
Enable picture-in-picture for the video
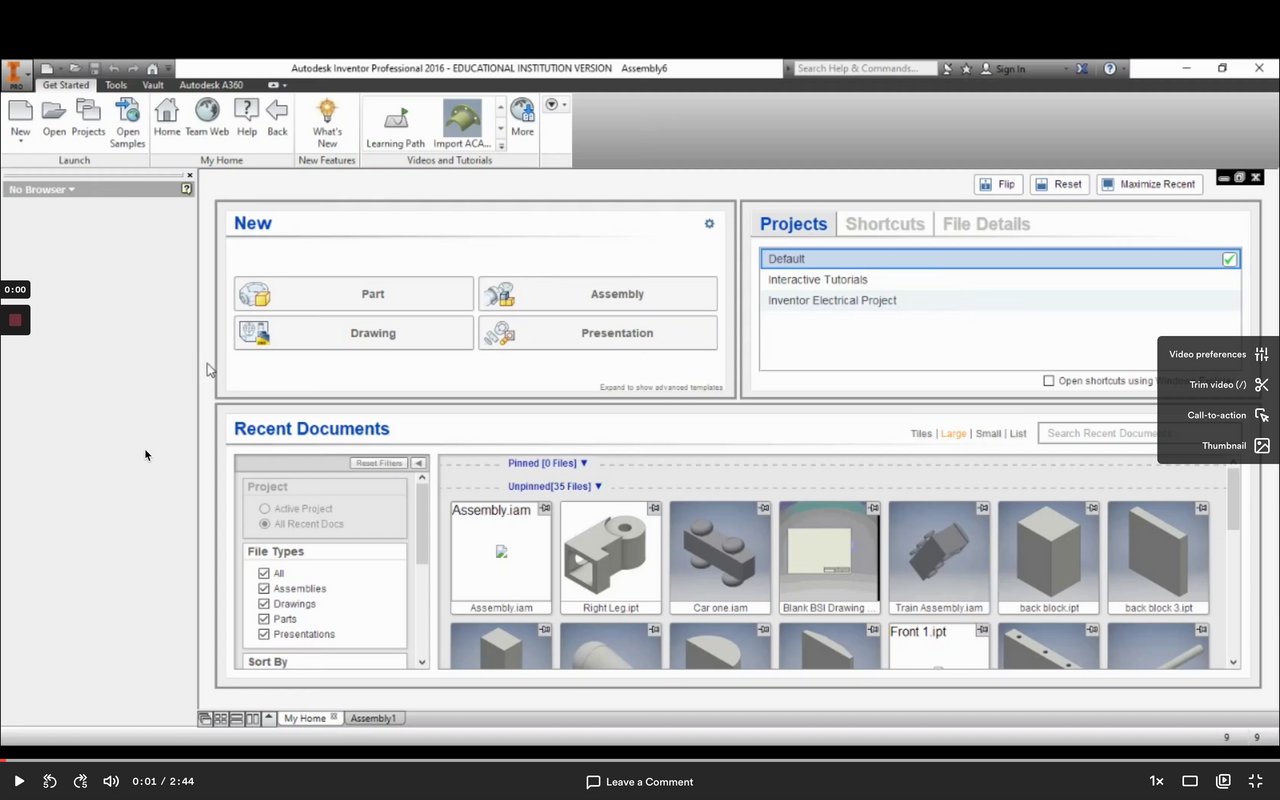[x=1223, y=781]
